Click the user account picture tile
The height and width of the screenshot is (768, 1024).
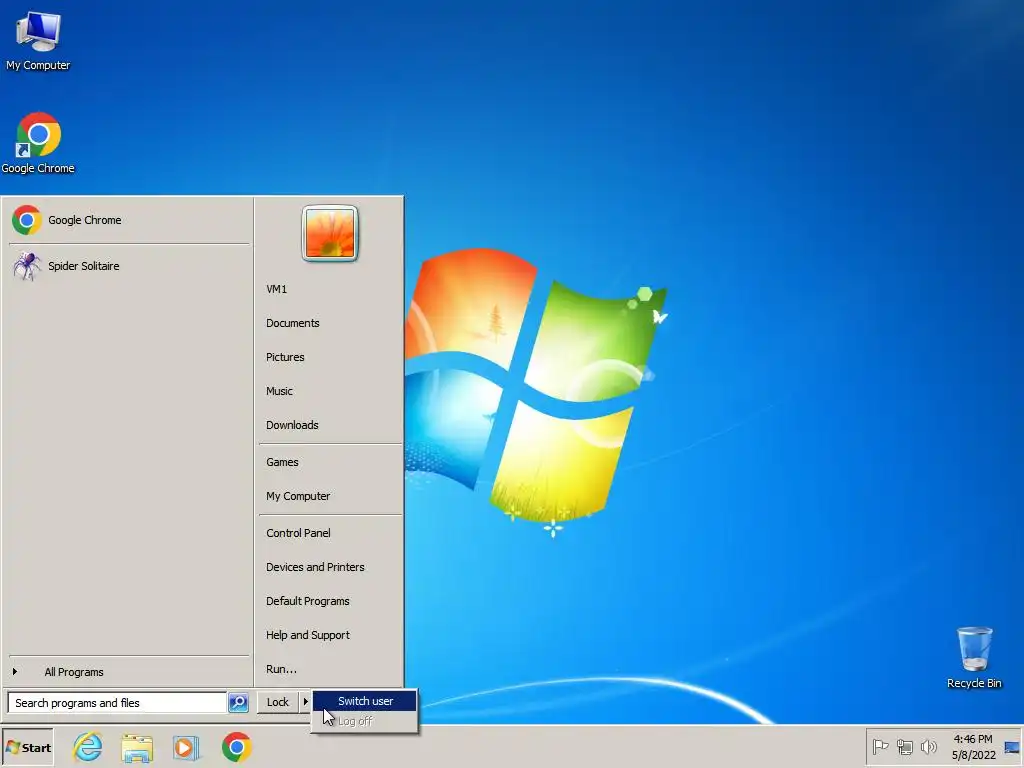pos(330,233)
